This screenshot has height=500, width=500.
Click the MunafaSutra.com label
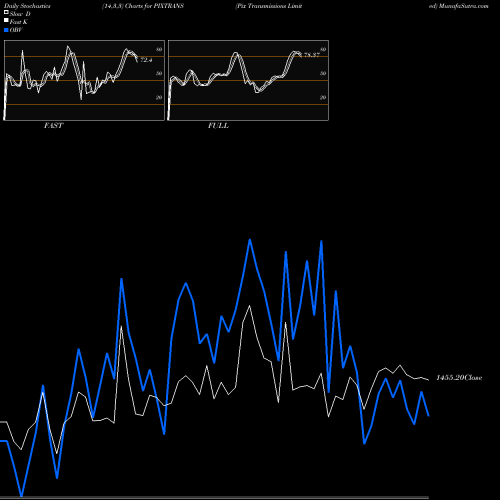pyautogui.click(x=463, y=6)
